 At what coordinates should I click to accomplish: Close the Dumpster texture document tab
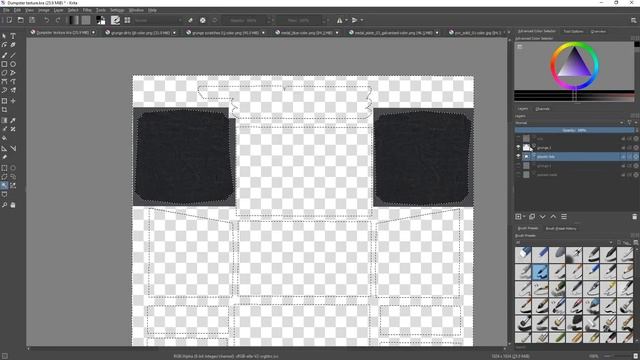93,32
